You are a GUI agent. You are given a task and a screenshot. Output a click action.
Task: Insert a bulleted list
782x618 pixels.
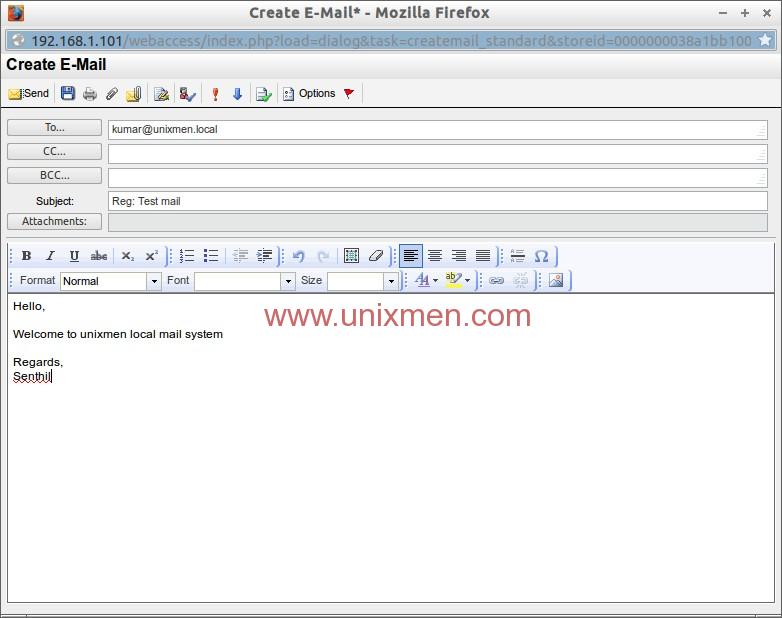coord(211,256)
